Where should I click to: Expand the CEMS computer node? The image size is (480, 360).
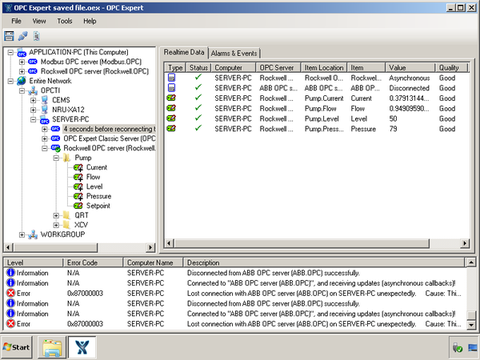pos(33,100)
